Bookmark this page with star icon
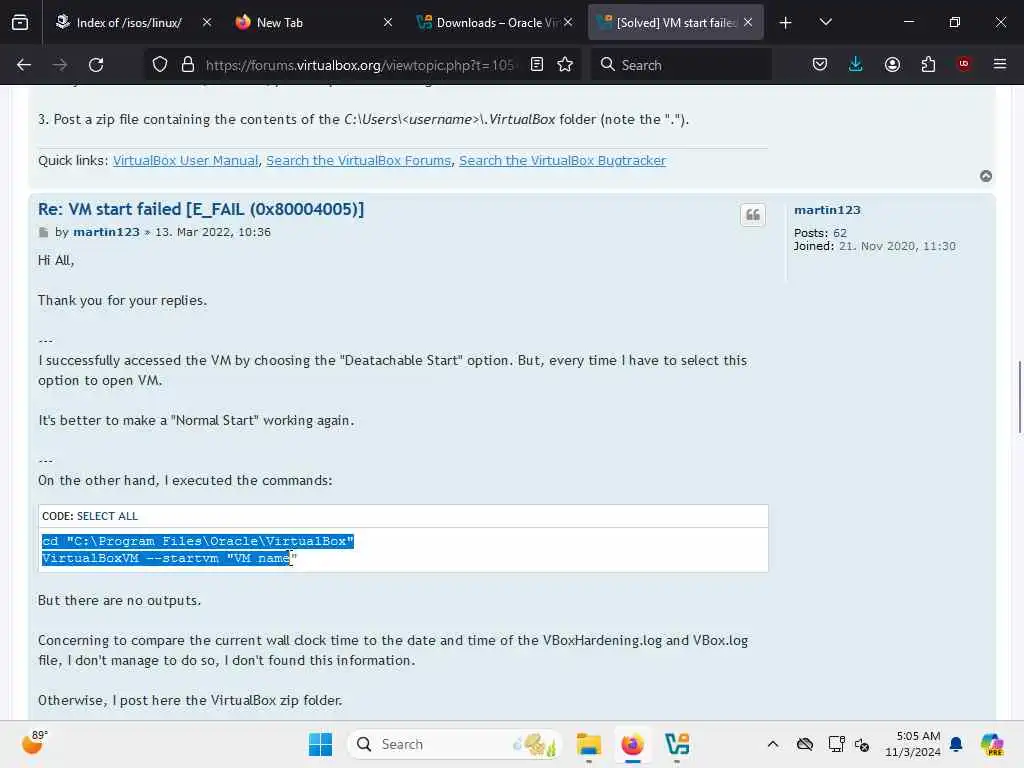The width and height of the screenshot is (1024, 768). click(x=565, y=65)
